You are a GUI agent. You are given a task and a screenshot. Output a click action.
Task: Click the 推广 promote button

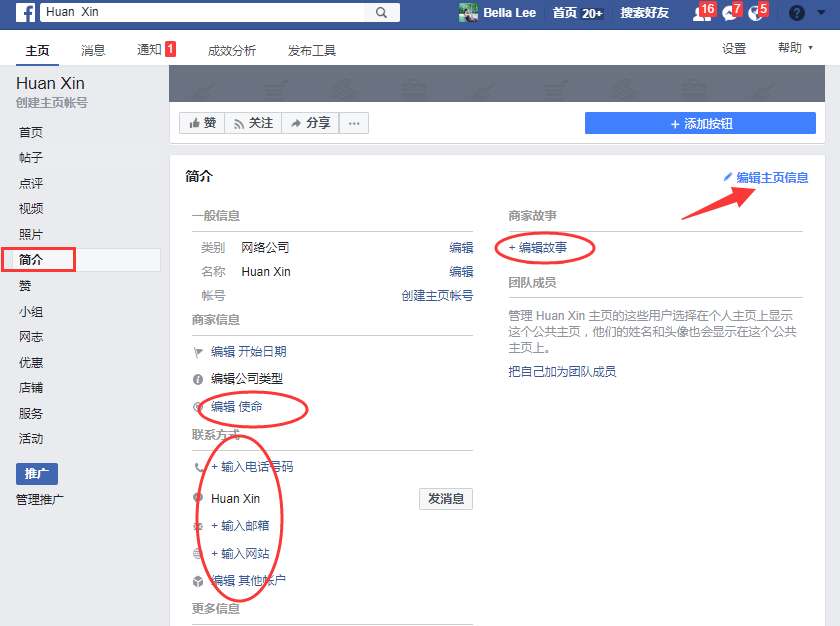coord(36,473)
